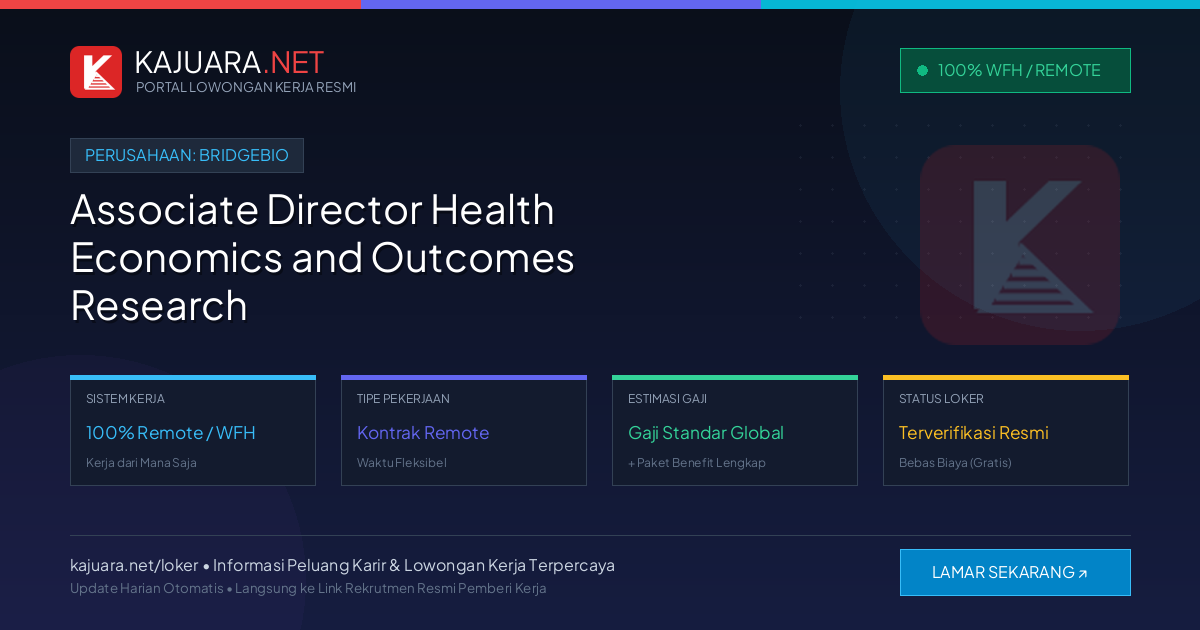Click the 'Kerja dari Mana Saja' text

(x=141, y=463)
